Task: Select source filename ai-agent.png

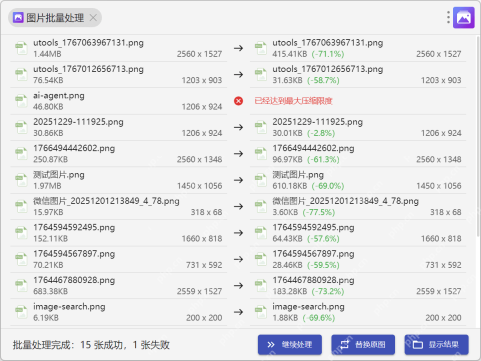Action: click(59, 96)
